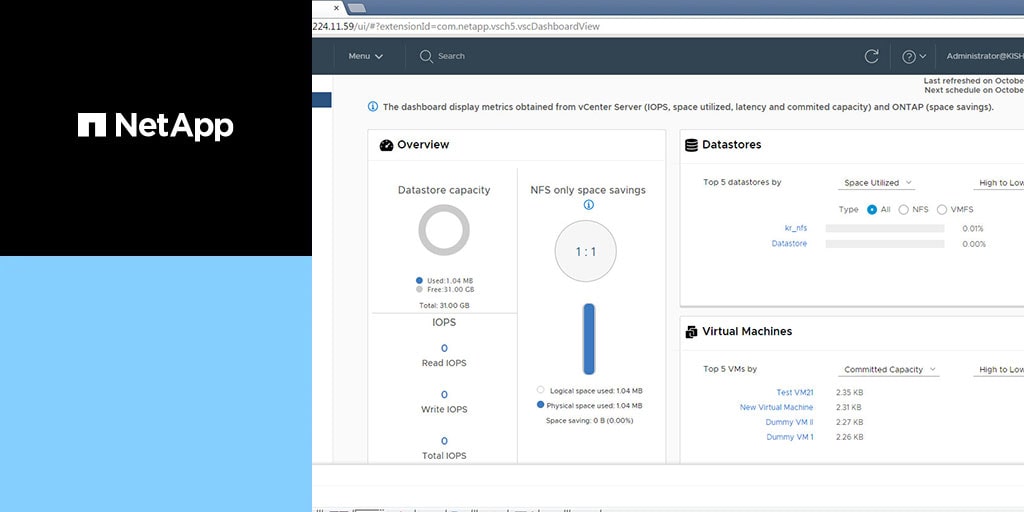Image resolution: width=1024 pixels, height=512 pixels.
Task: Click the Overview gauge icon
Action: (386, 145)
